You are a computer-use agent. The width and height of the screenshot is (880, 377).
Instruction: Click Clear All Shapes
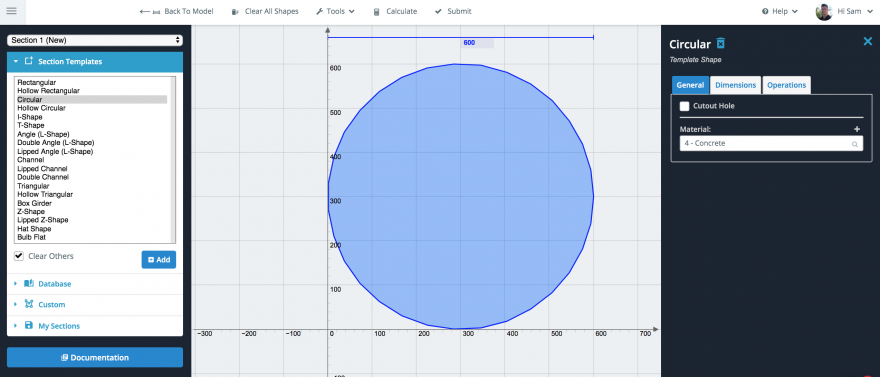265,11
